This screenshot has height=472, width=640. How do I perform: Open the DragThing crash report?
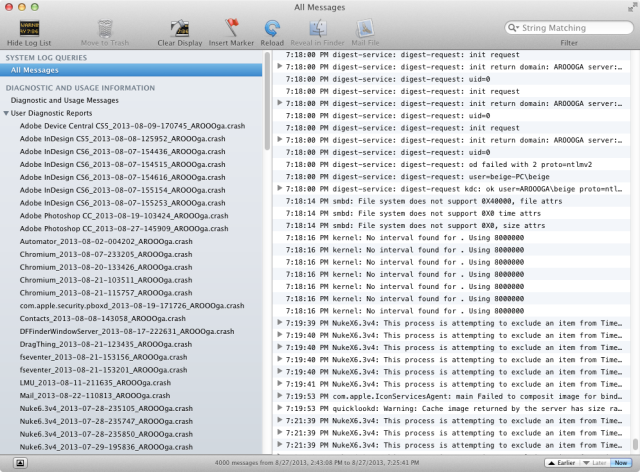tap(106, 344)
